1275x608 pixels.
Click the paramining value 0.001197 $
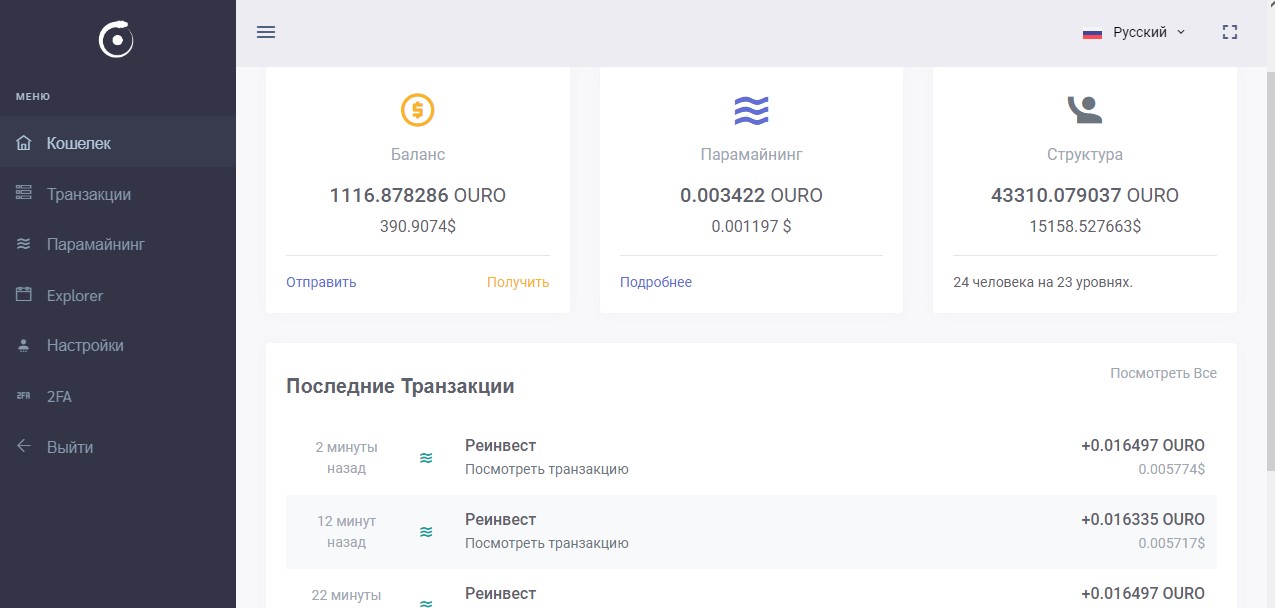751,226
